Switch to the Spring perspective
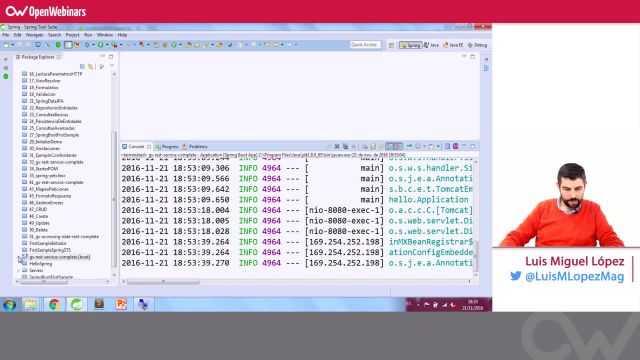The image size is (640, 360). pyautogui.click(x=411, y=45)
